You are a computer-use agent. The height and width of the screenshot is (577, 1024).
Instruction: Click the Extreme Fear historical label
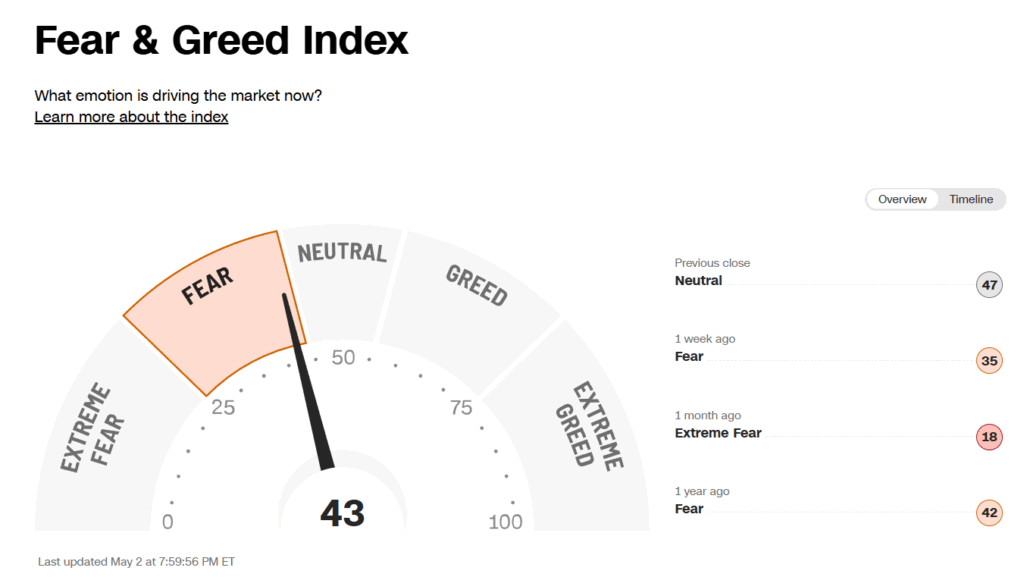click(x=718, y=433)
